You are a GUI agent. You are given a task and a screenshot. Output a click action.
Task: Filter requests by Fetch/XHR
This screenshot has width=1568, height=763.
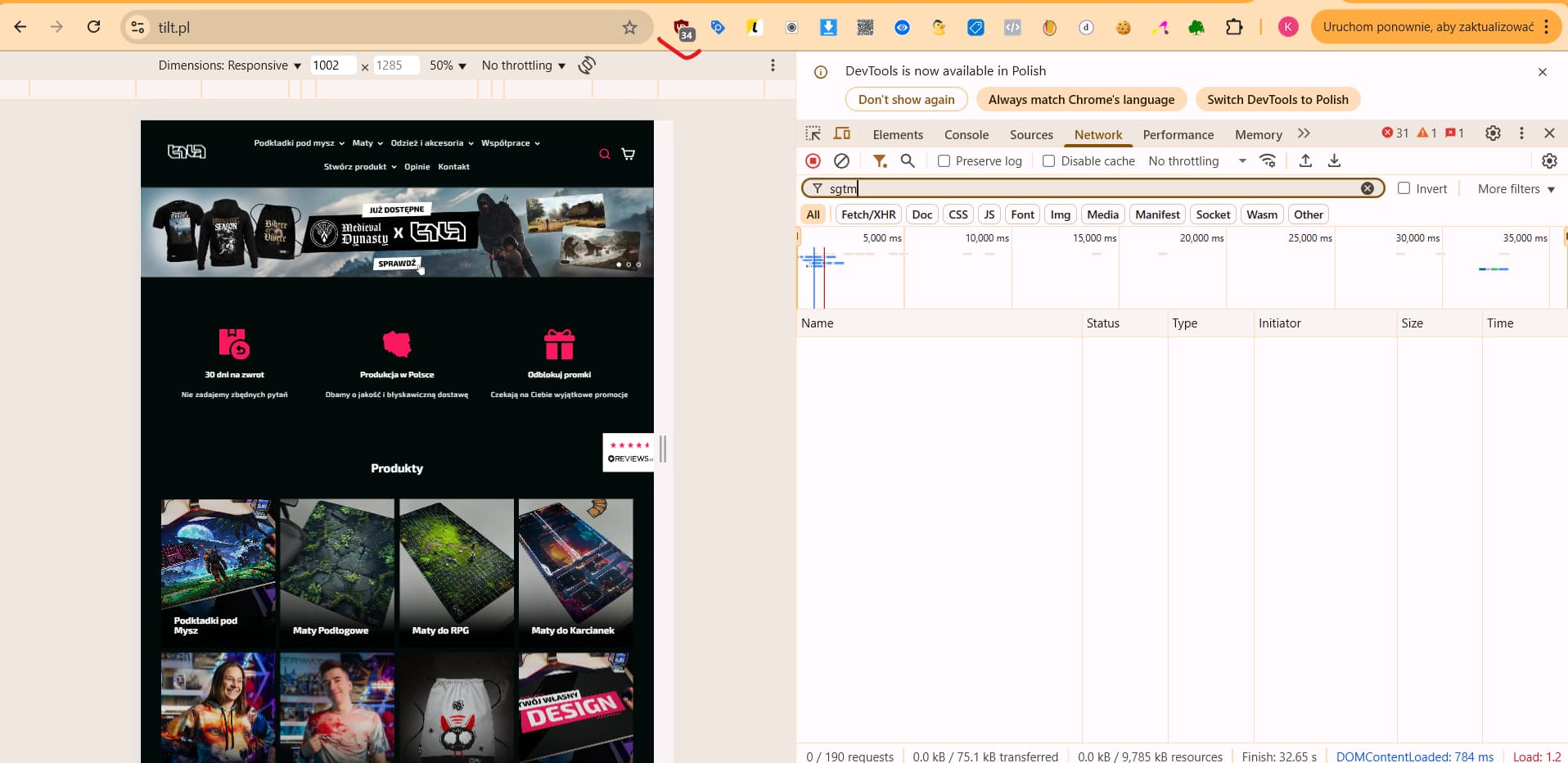tap(868, 214)
